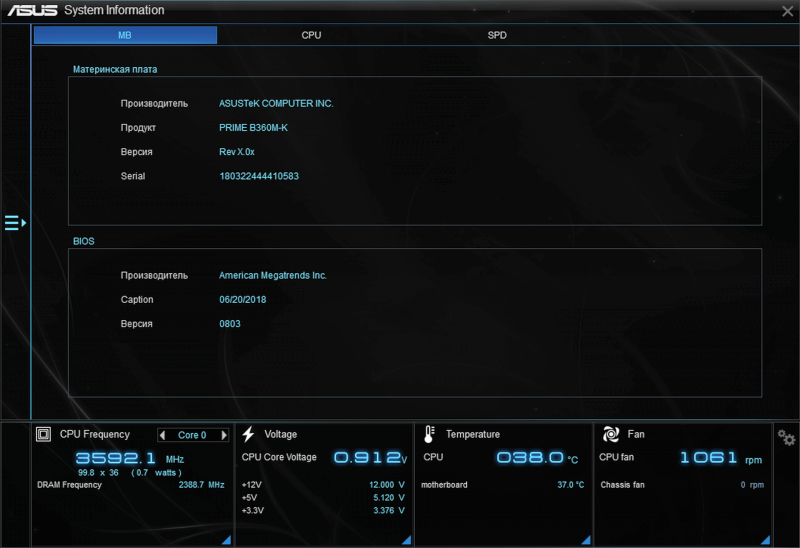The width and height of the screenshot is (800, 548).
Task: Expand the Fan panel corner triangle
Action: click(x=765, y=540)
